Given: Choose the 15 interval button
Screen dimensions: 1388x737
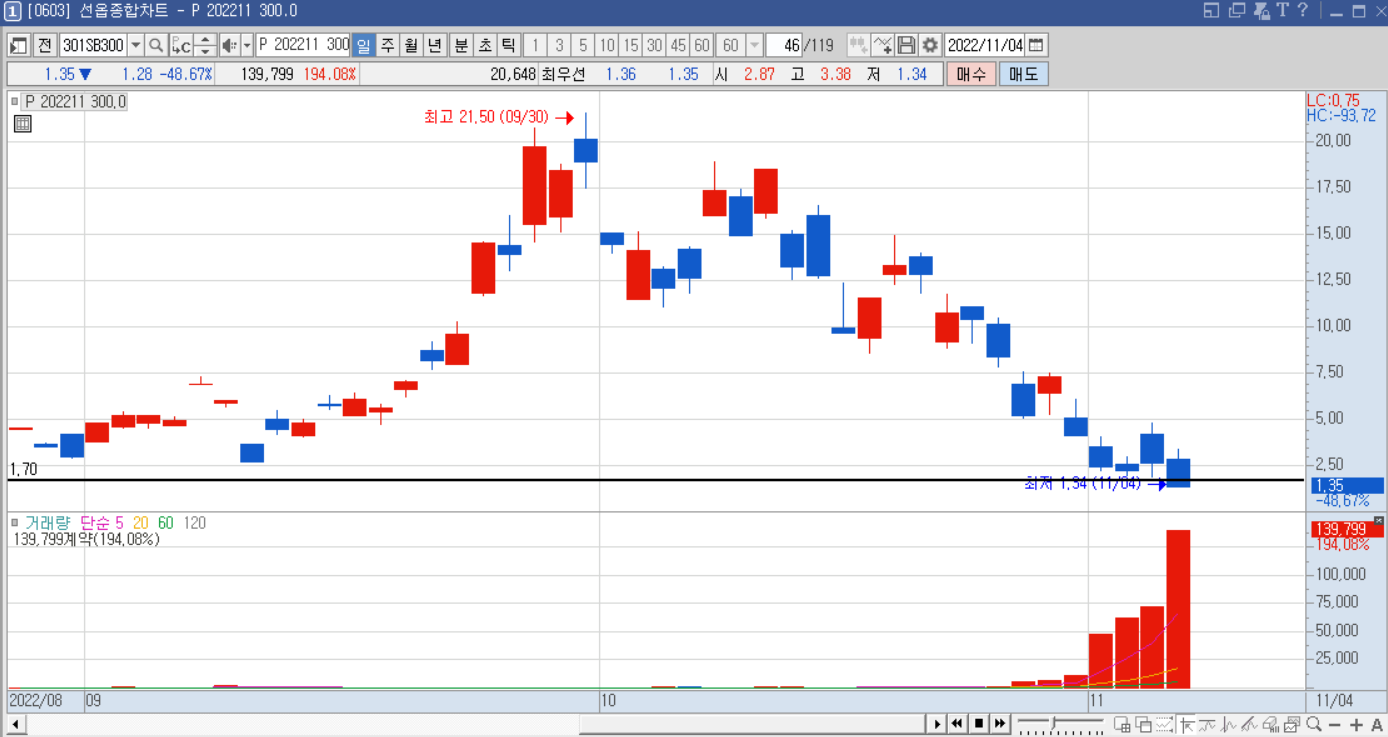Looking at the screenshot, I should 631,45.
